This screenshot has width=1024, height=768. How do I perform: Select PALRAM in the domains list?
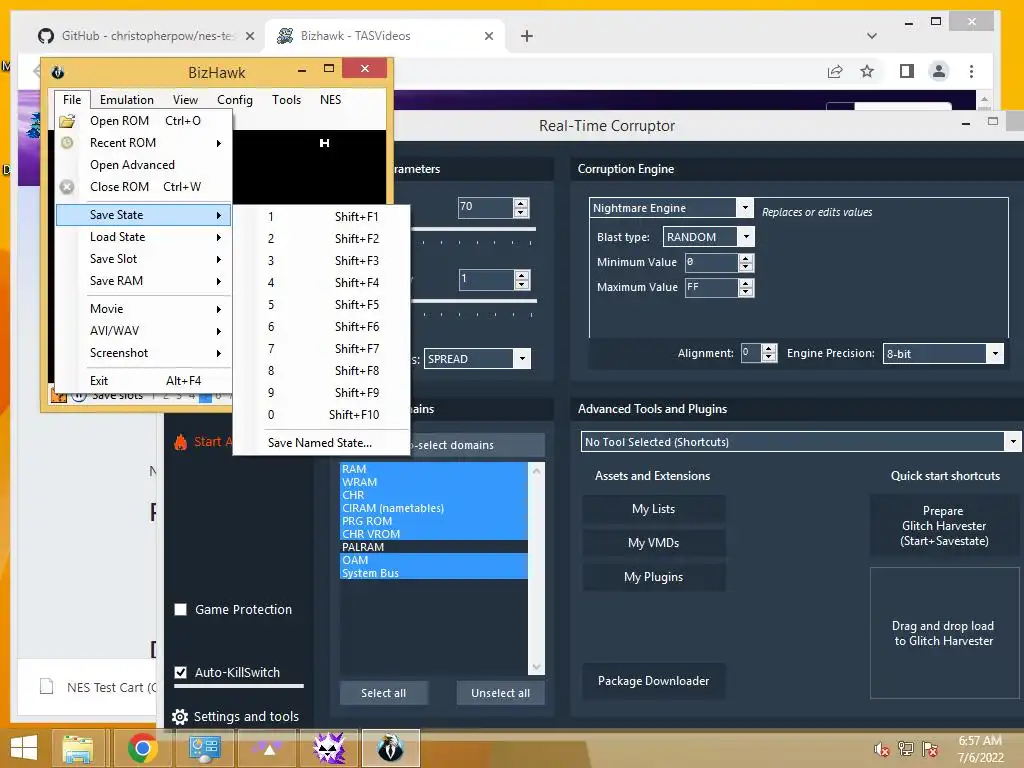point(434,547)
